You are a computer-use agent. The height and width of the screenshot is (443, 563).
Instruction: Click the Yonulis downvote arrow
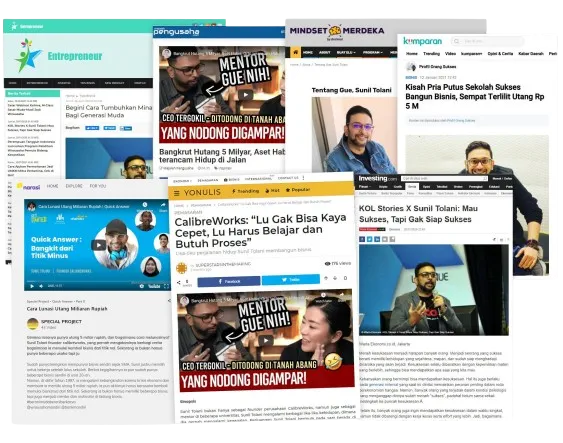335,278
